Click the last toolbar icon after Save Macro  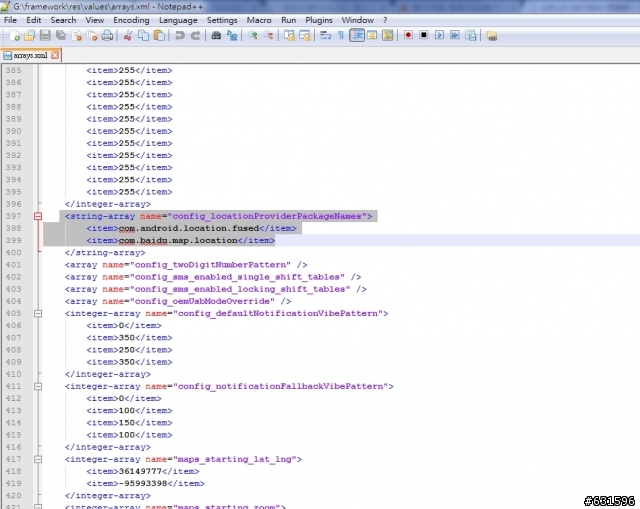(491, 36)
